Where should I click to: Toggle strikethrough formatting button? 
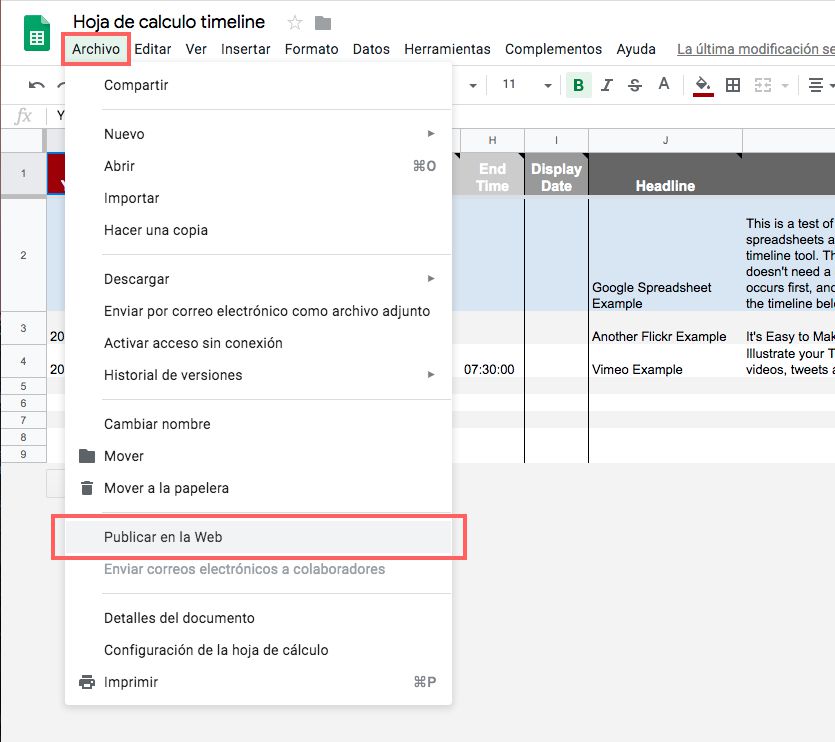pos(635,85)
